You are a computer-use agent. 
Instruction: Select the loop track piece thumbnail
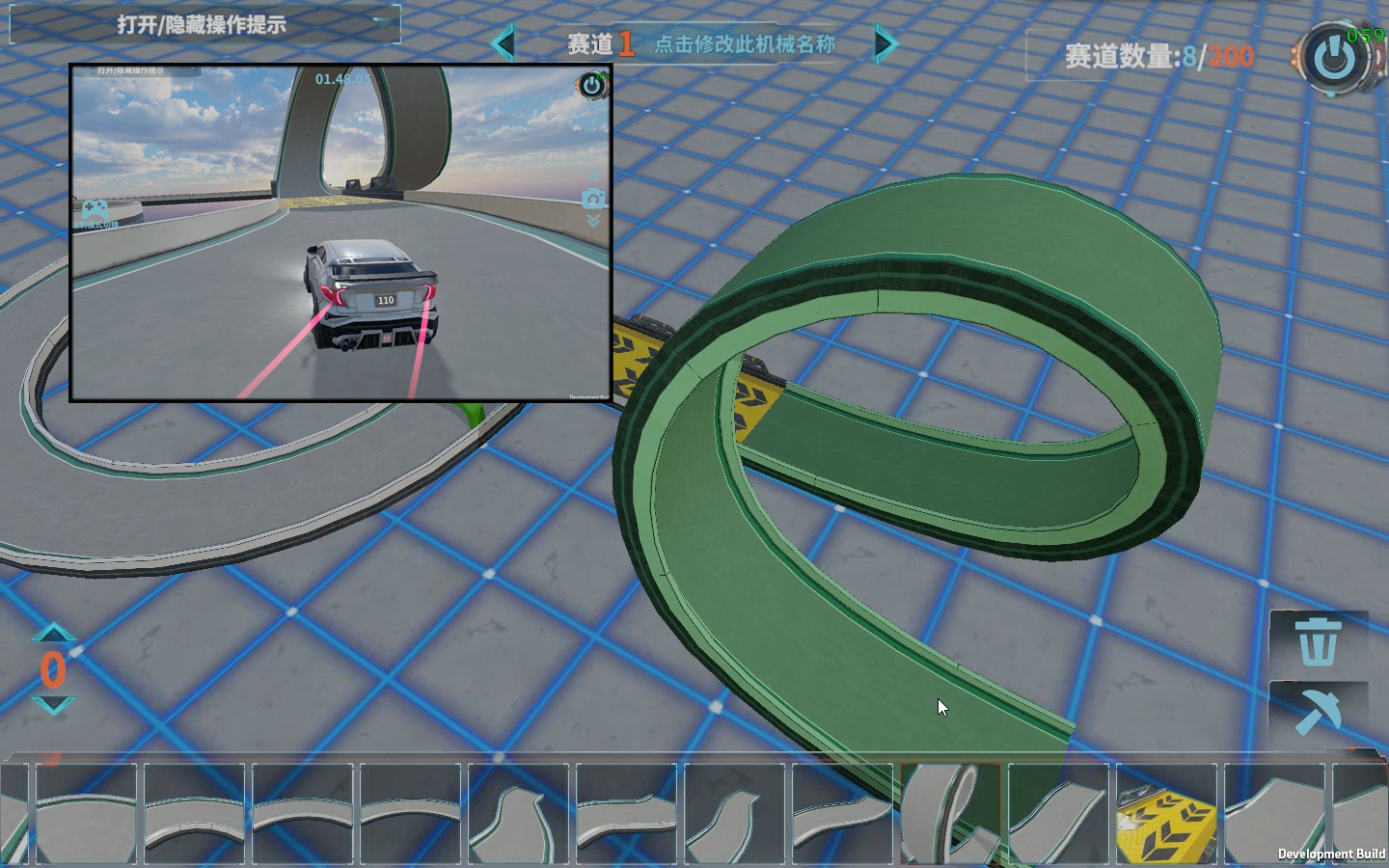[950, 813]
